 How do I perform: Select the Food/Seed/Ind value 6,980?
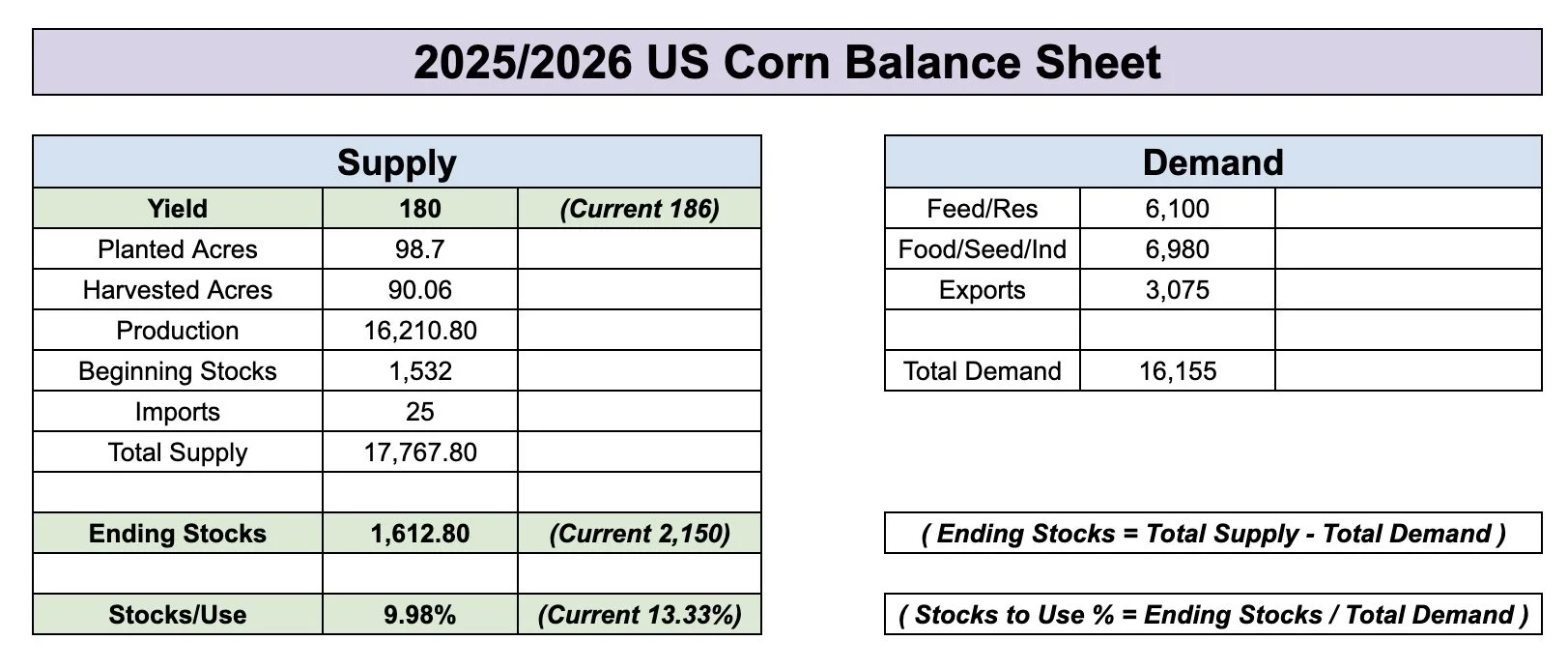[x=1178, y=248]
